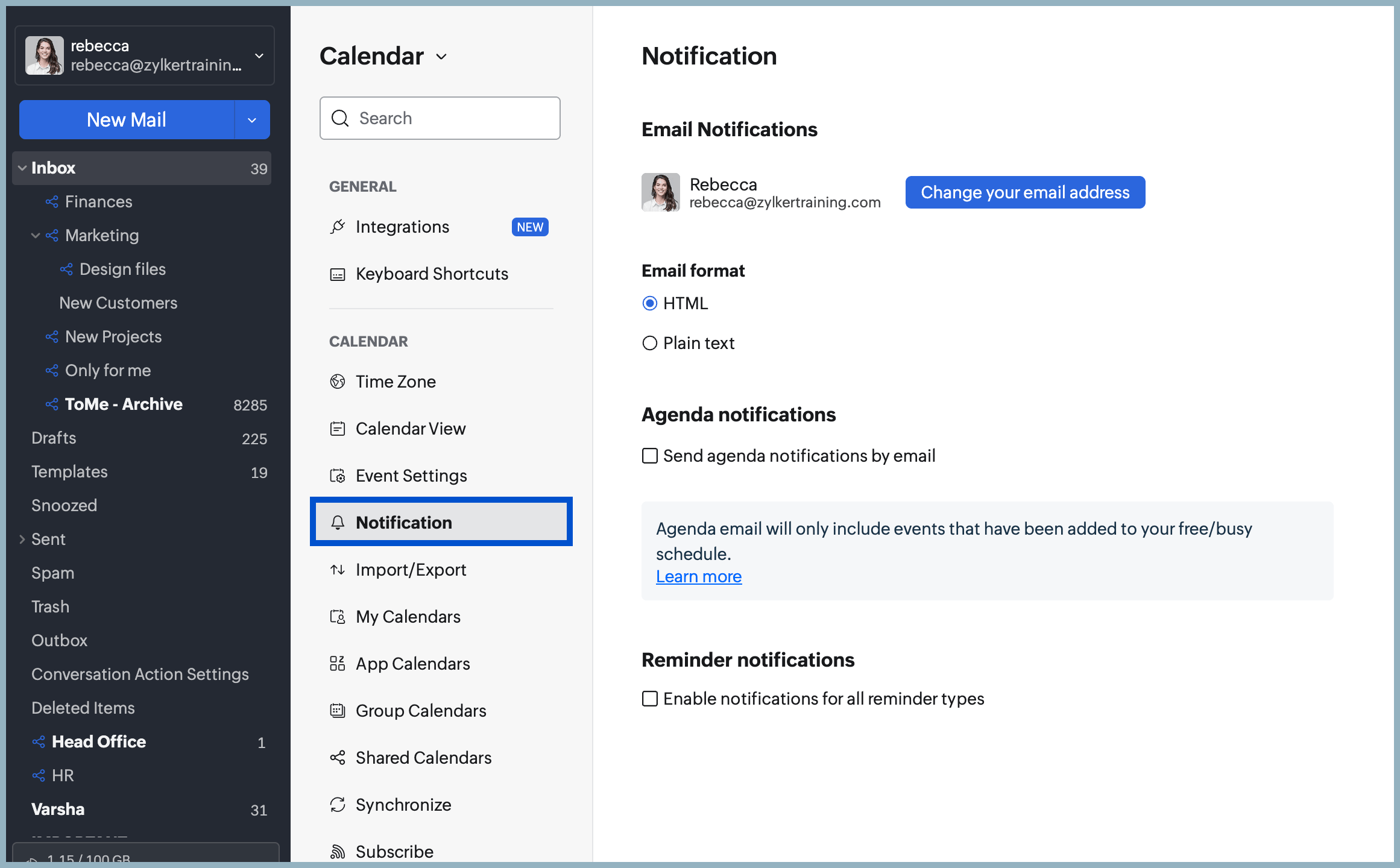Go to Event Settings
The height and width of the screenshot is (868, 1400).
(x=441, y=476)
